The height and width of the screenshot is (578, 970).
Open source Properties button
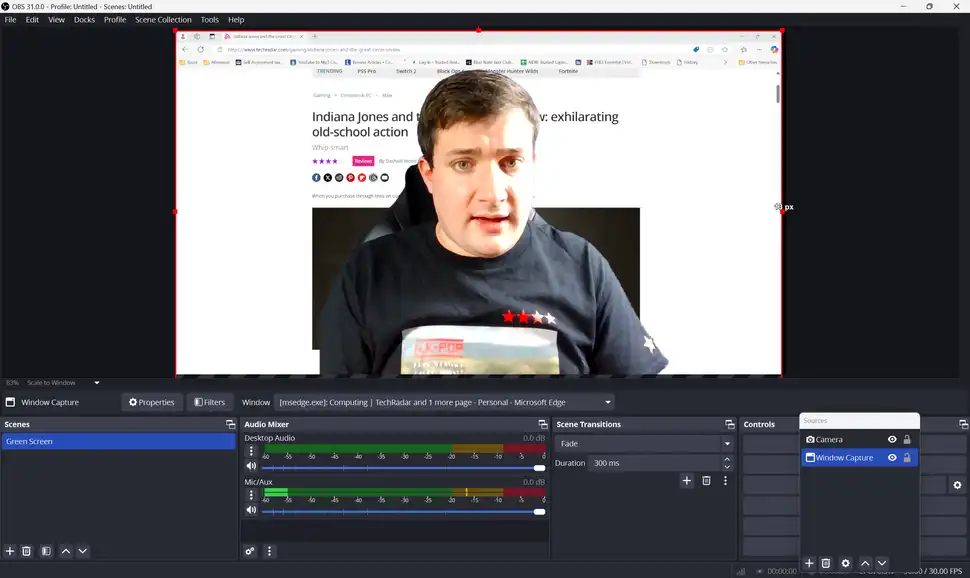pos(152,402)
